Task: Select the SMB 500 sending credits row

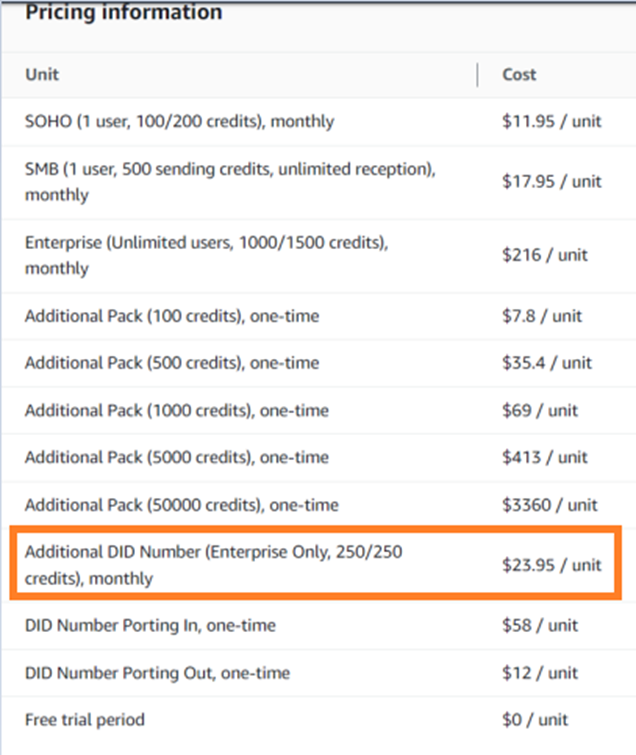Action: click(x=318, y=182)
